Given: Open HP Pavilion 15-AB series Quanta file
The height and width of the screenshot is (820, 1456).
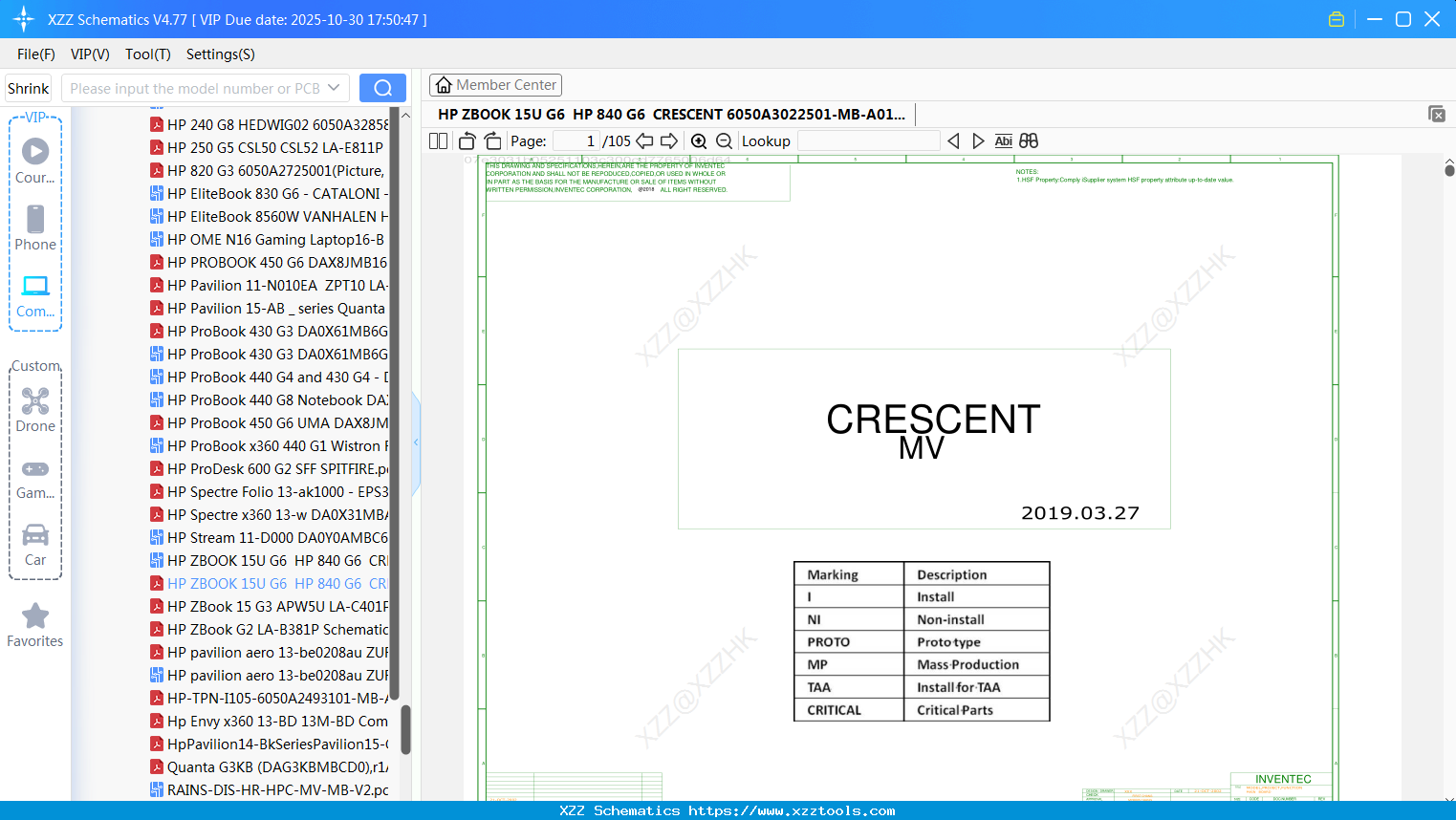Looking at the screenshot, I should (x=270, y=308).
